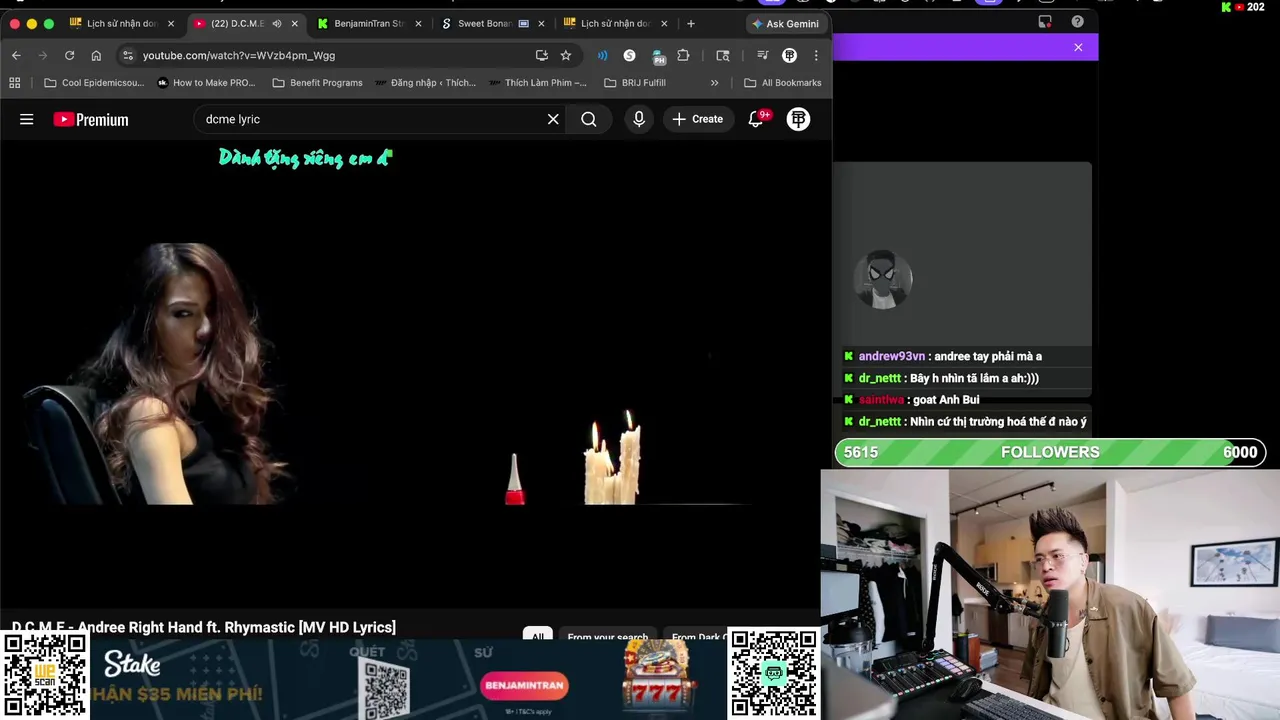Screen dimensions: 1280x720
Task: Open the apps grid in bookmarks bar
Action: point(14,83)
